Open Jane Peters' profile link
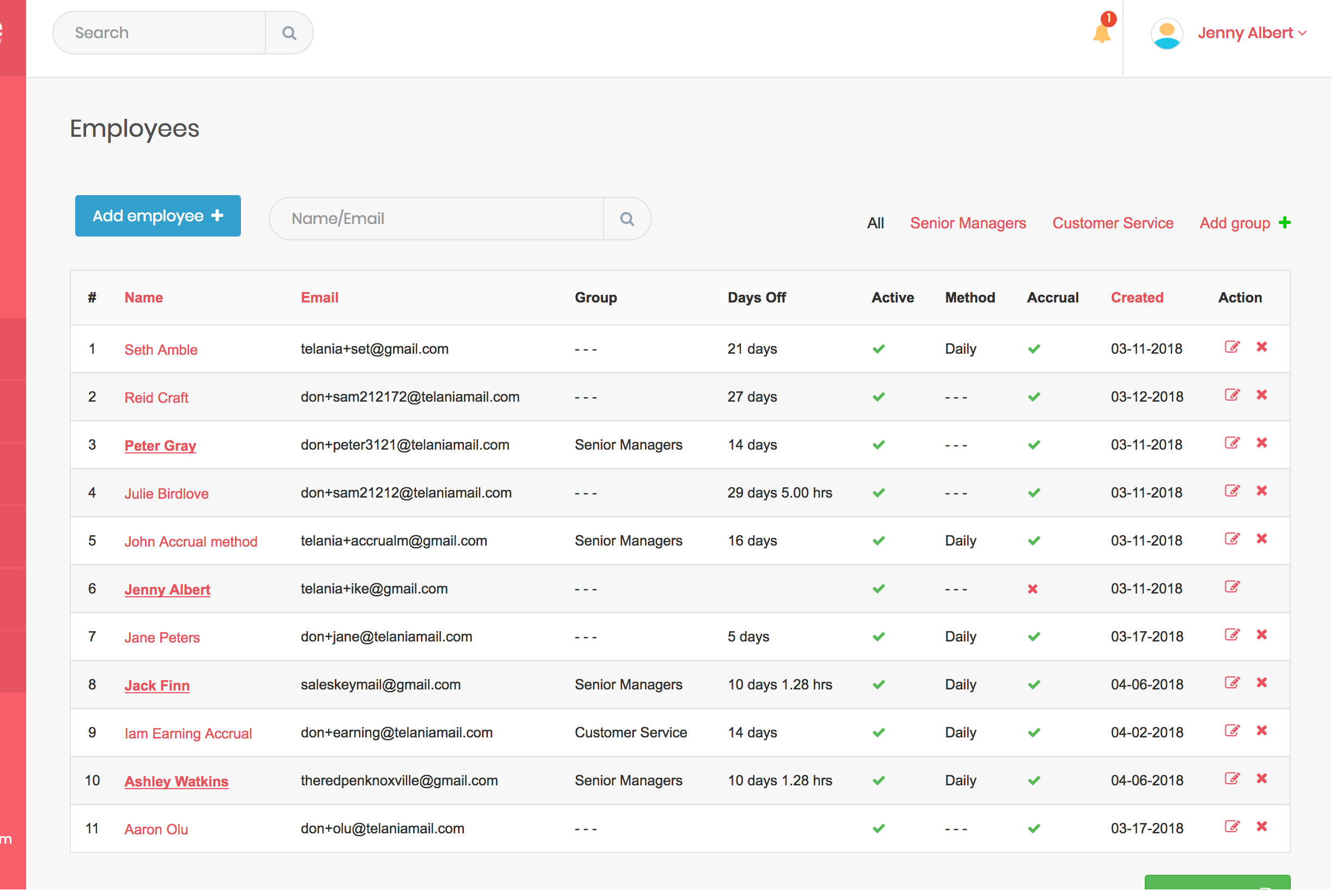Image resolution: width=1335 pixels, height=896 pixels. (163, 638)
